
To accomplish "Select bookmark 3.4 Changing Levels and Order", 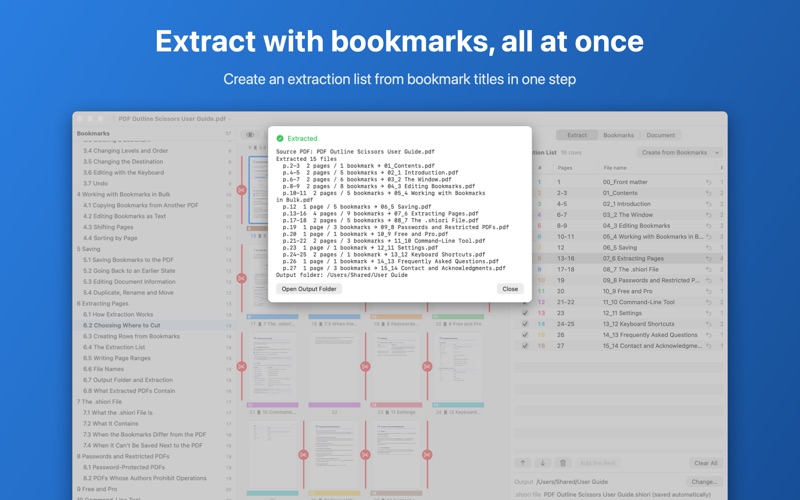I will (x=126, y=151).
